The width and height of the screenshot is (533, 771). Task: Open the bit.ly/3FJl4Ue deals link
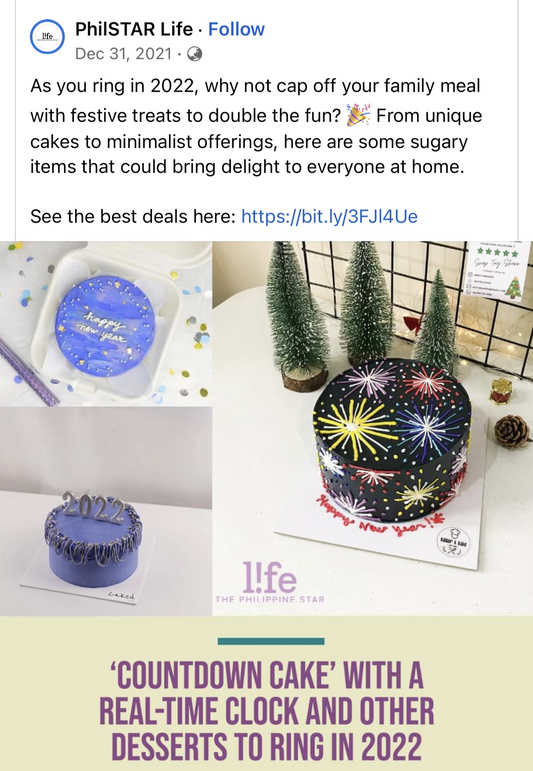[x=329, y=216]
